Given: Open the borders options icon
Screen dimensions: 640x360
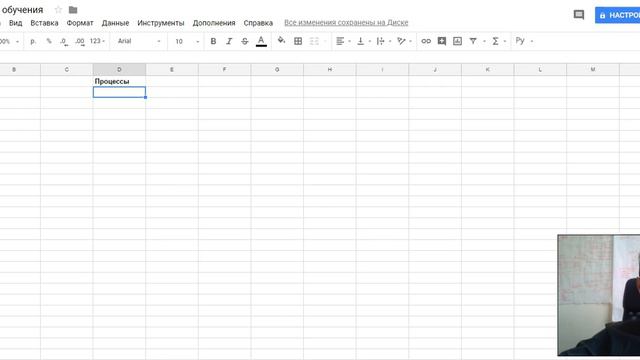Looking at the screenshot, I should pos(298,41).
